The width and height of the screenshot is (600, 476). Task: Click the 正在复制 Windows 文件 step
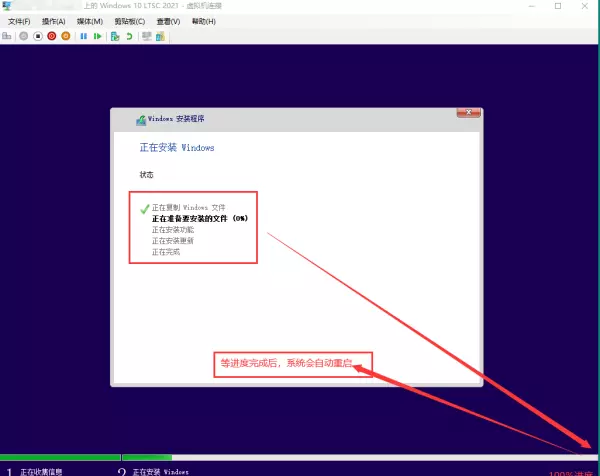pos(189,207)
